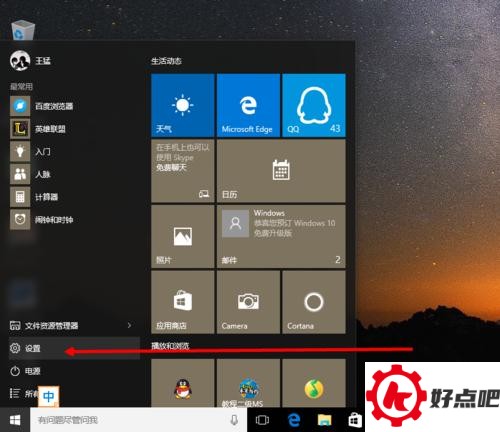
Task: Click the microphone icon in search box
Action: click(234, 420)
